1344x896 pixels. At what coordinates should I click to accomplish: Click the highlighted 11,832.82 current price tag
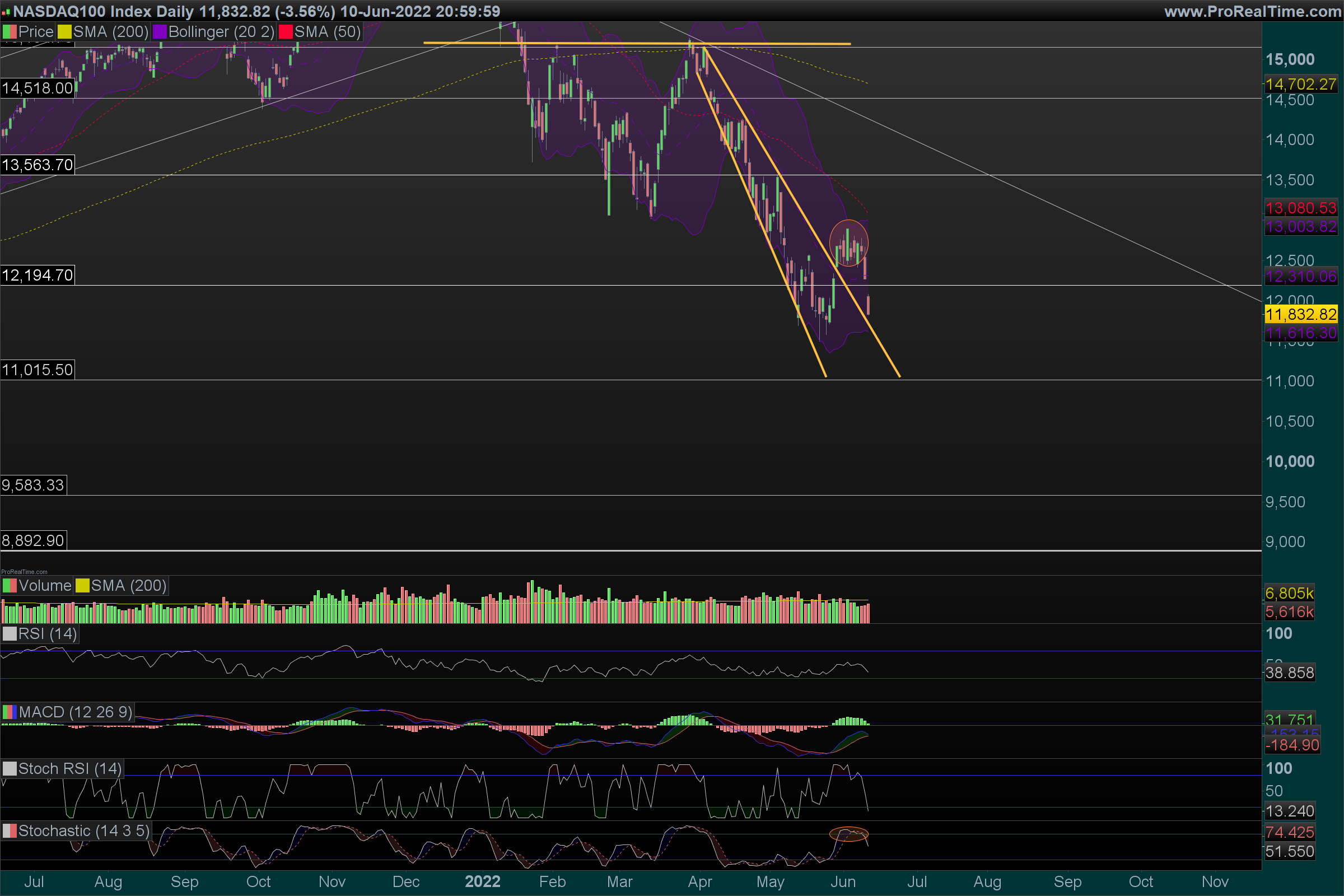coord(1300,314)
